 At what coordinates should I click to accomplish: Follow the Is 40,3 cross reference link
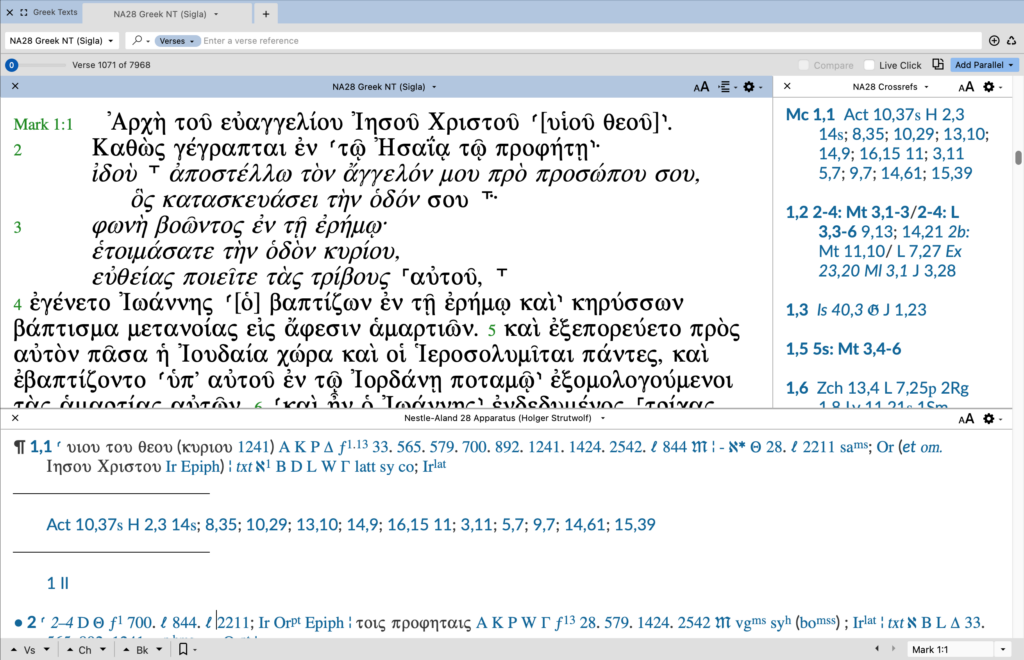[x=840, y=310]
